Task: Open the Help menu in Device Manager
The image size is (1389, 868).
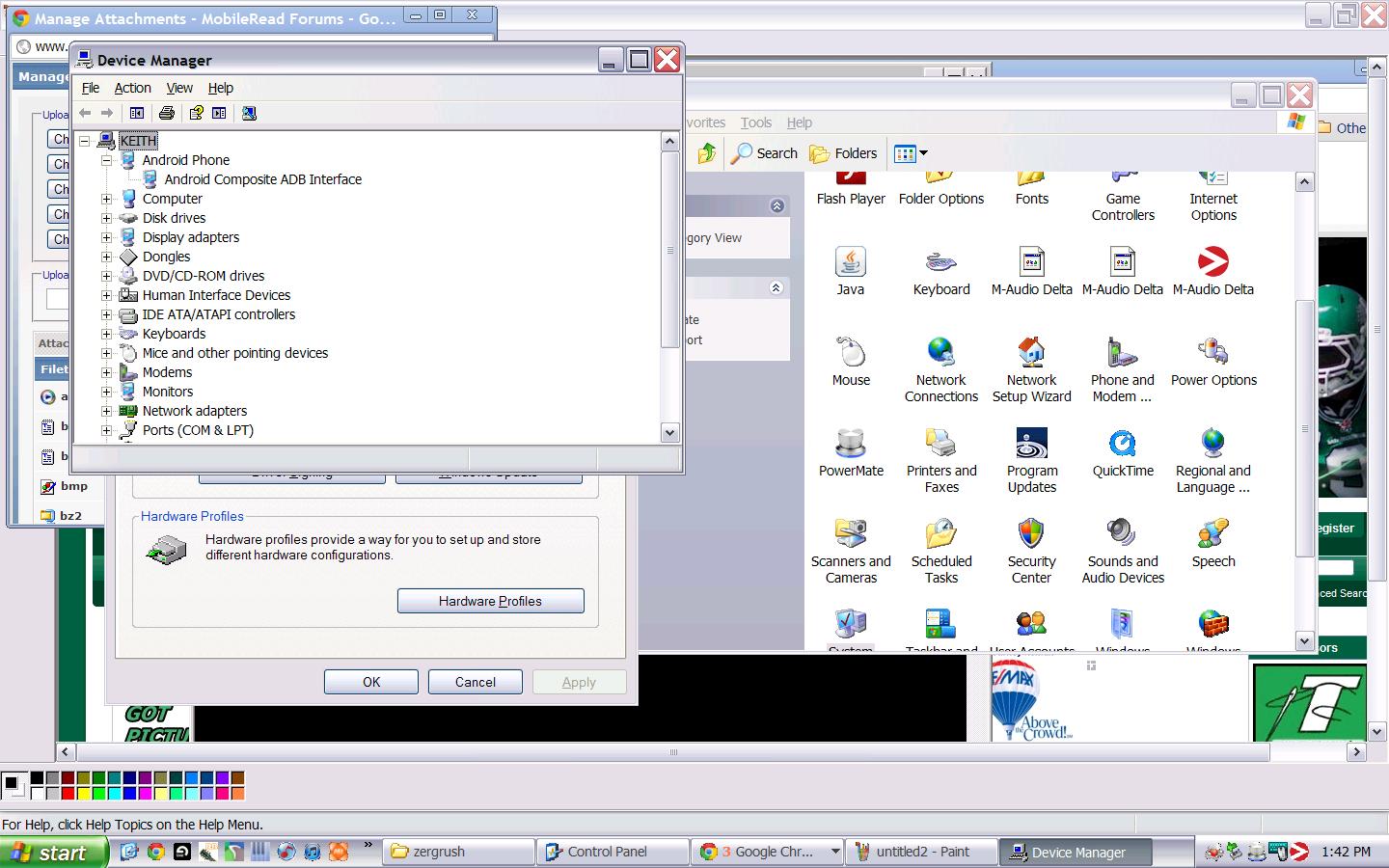Action: tap(221, 88)
